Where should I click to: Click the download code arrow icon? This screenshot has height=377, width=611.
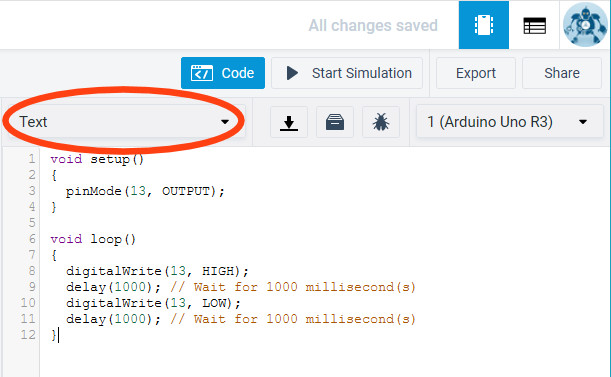click(289, 122)
